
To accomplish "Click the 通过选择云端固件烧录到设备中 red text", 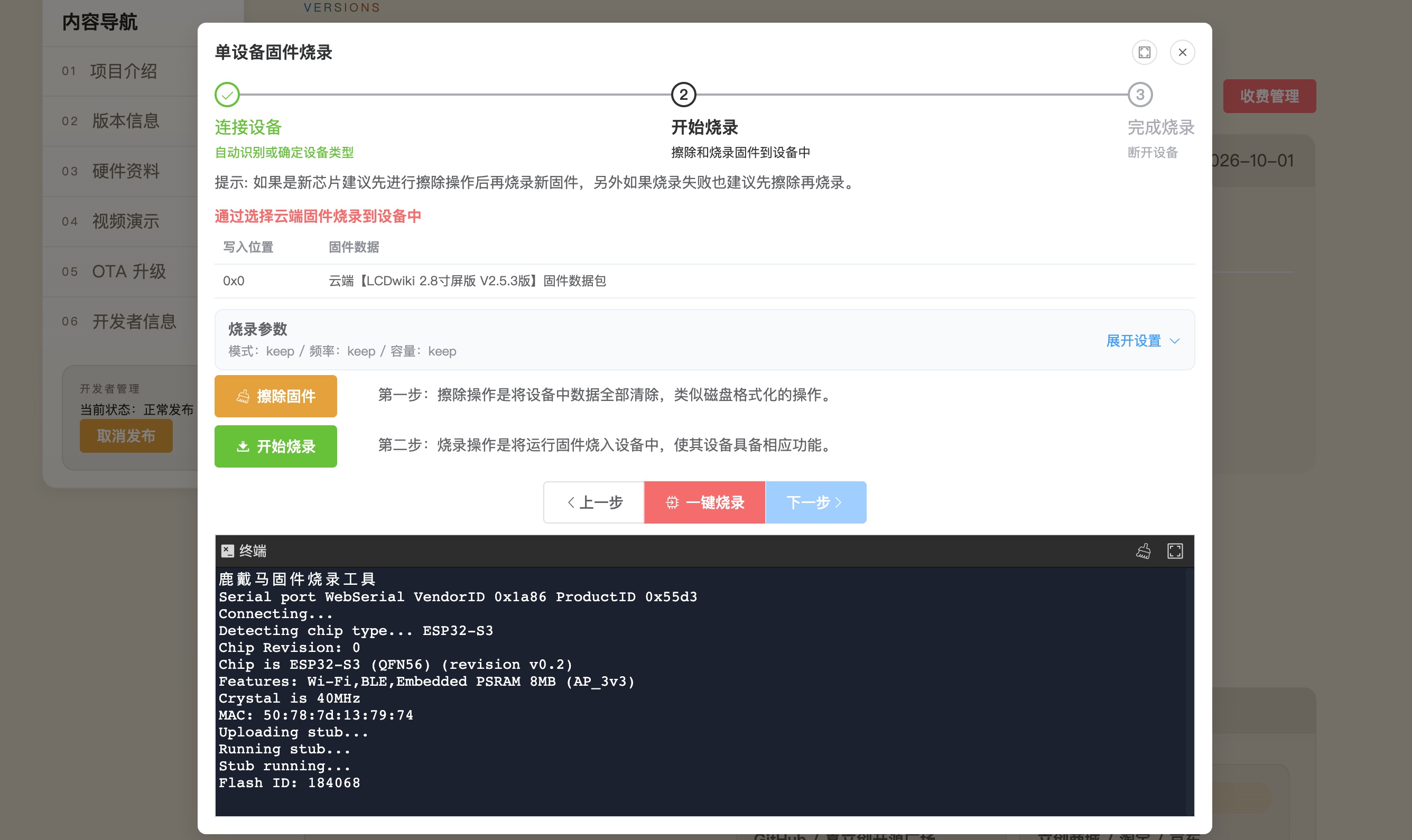I will tap(318, 216).
